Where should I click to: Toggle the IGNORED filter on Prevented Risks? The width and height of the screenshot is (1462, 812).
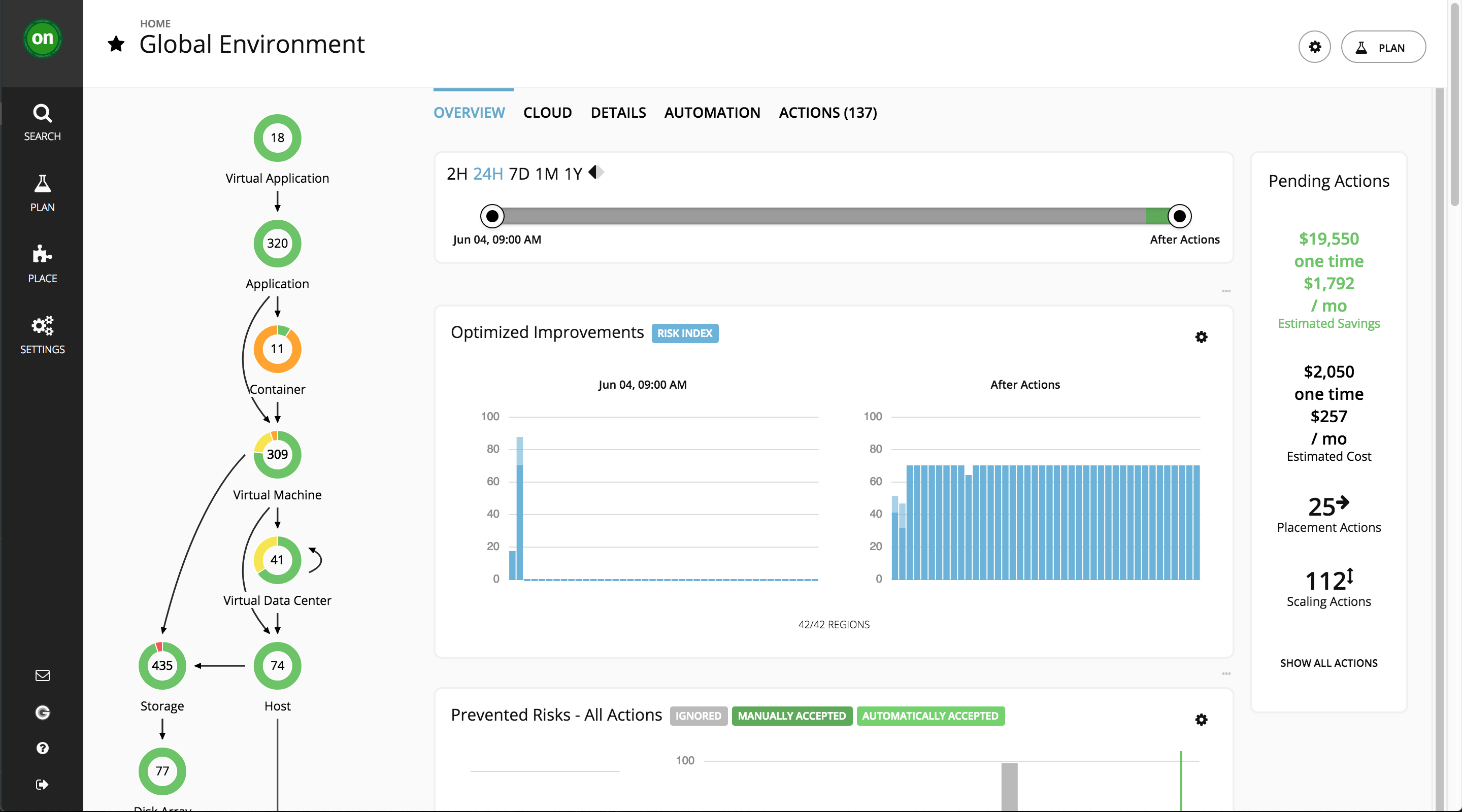click(698, 716)
